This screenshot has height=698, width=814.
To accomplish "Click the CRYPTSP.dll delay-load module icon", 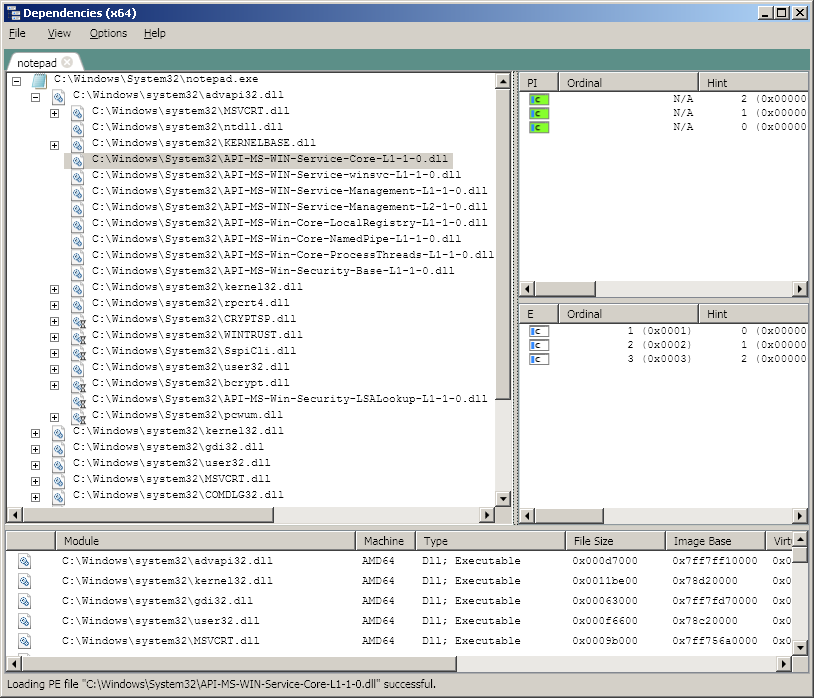I will [x=78, y=321].
